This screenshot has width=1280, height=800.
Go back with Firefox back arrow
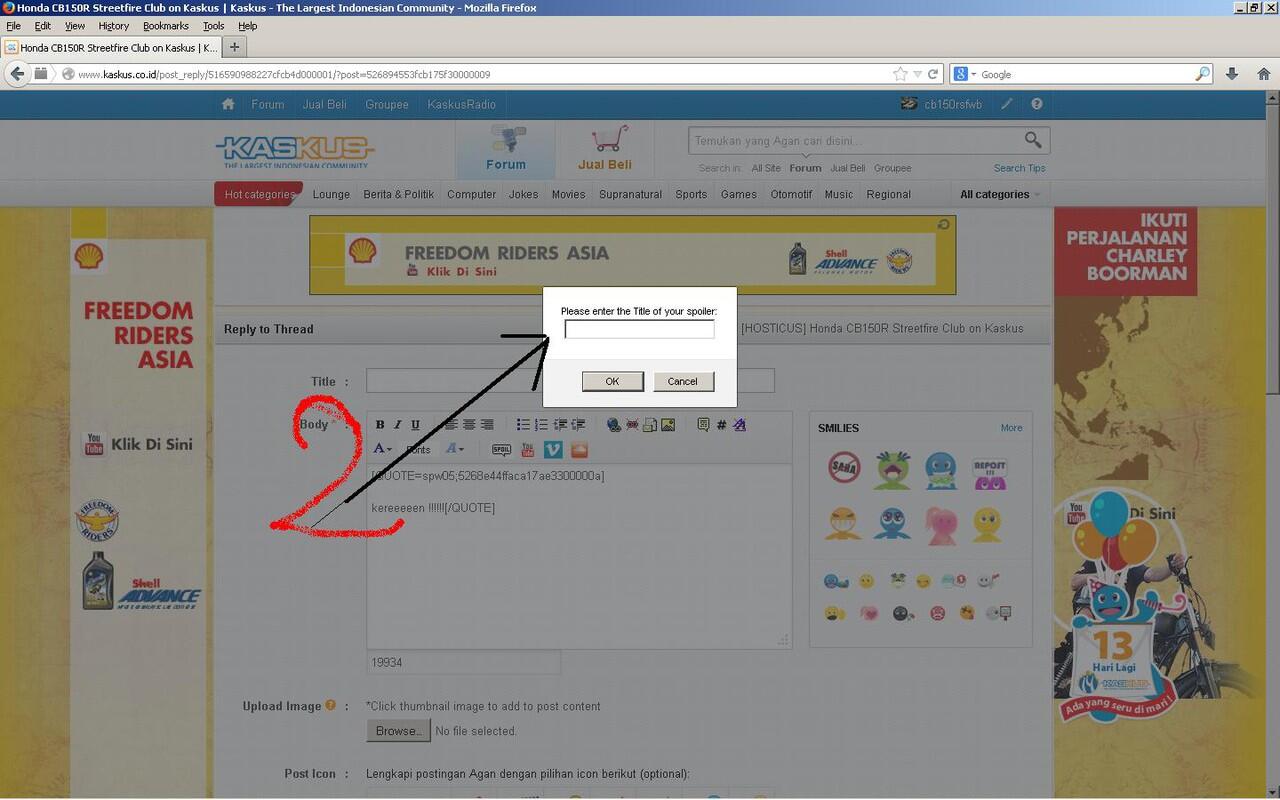point(17,74)
